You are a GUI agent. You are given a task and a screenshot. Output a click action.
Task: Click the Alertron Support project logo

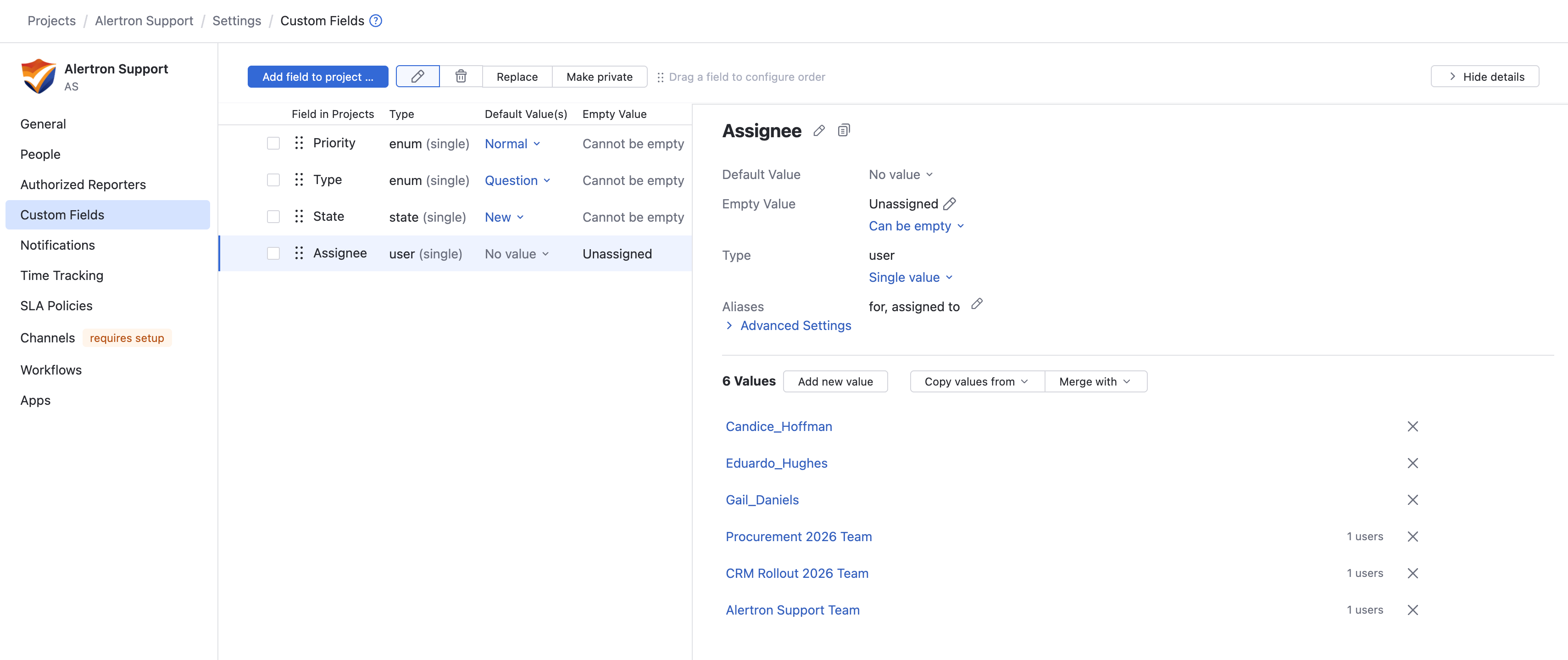click(x=39, y=76)
